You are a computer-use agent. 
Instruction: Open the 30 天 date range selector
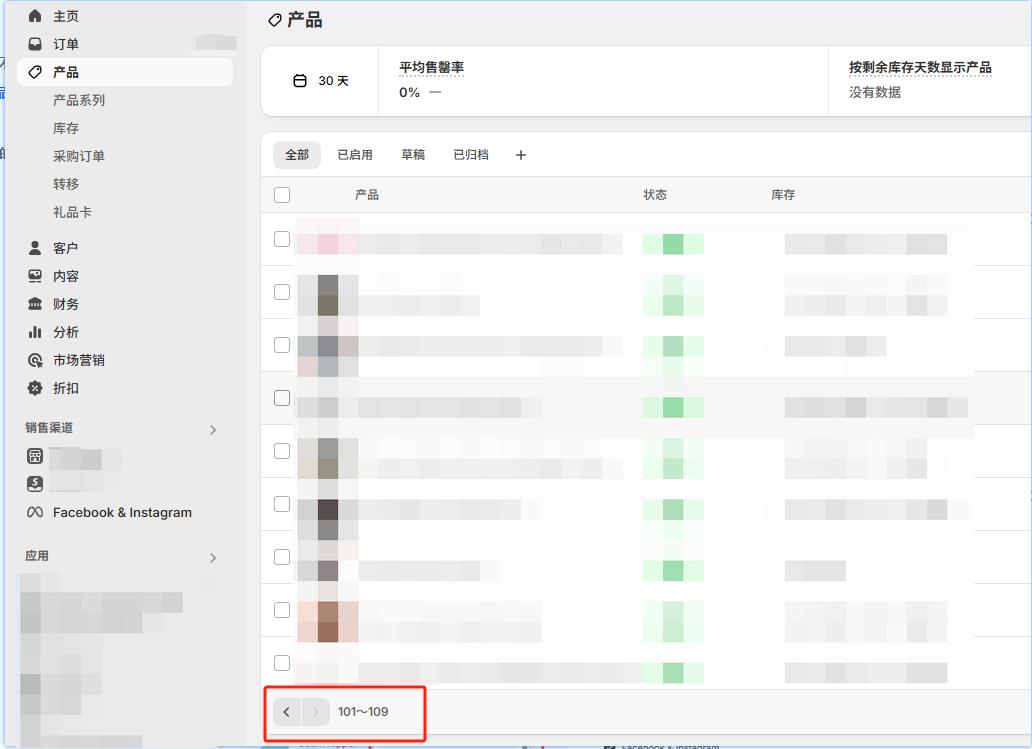click(321, 81)
